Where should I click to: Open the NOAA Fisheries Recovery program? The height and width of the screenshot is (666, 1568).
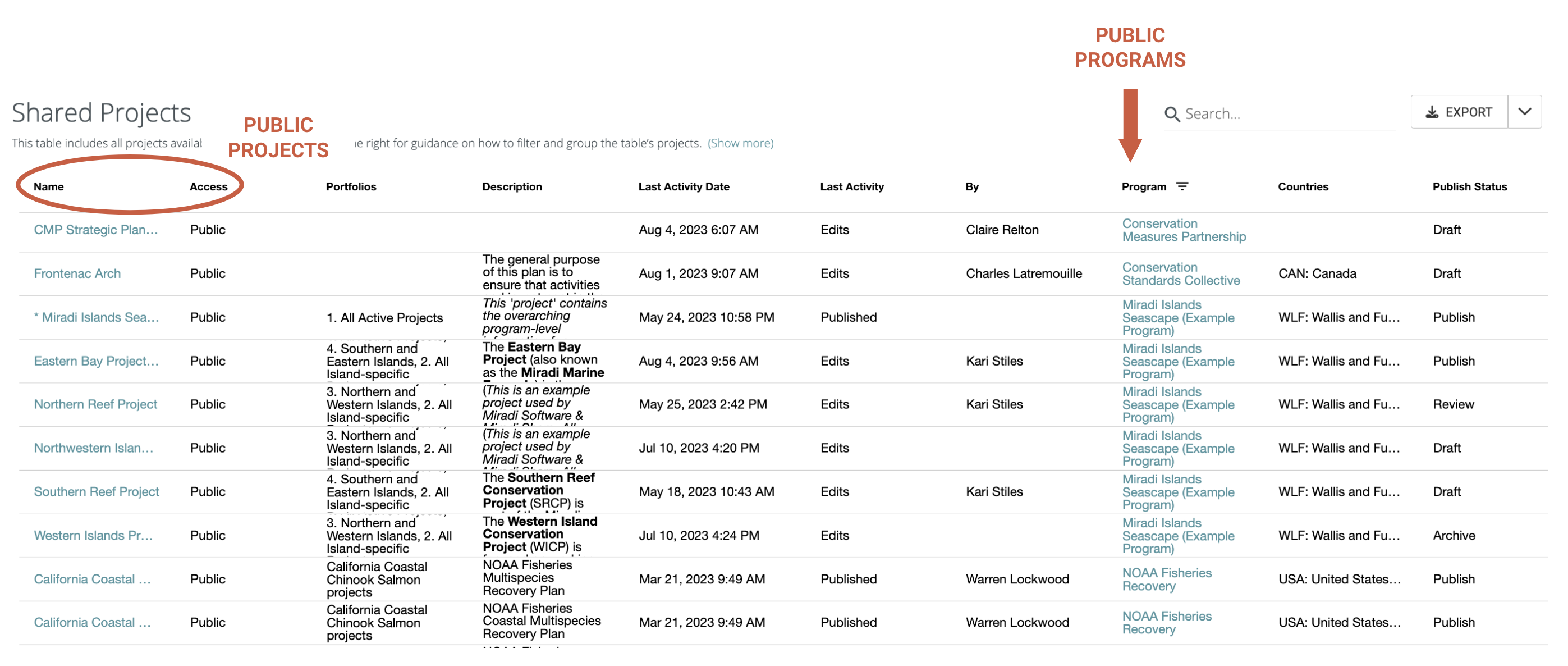coord(1166,579)
